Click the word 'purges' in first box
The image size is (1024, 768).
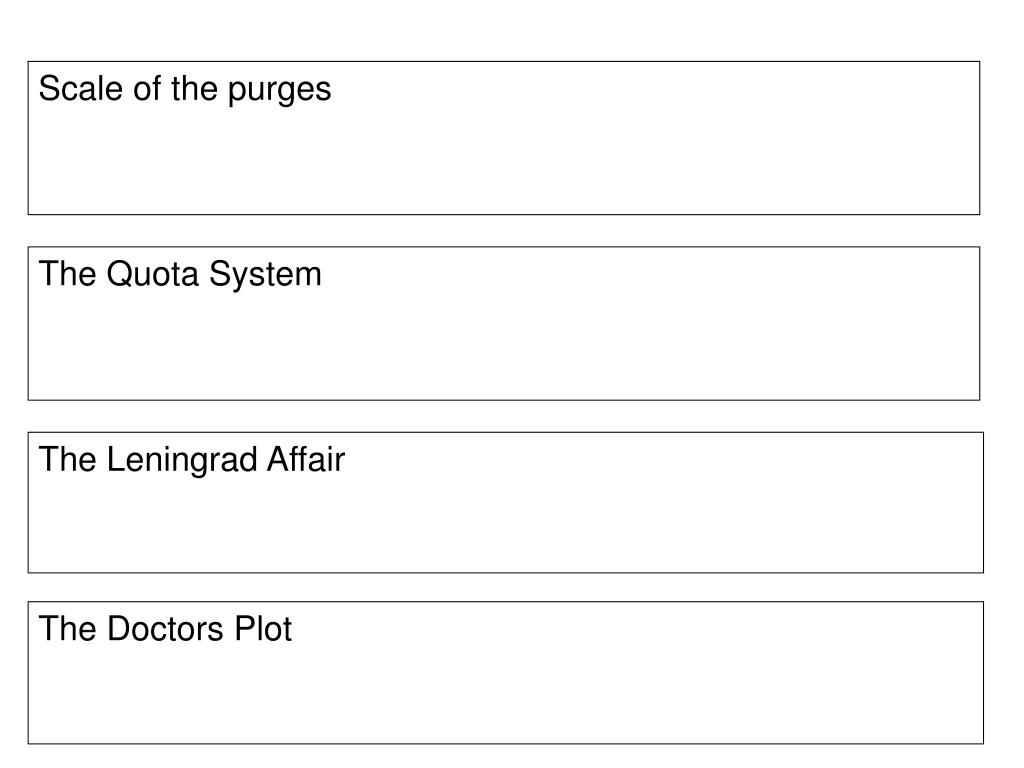coord(280,91)
